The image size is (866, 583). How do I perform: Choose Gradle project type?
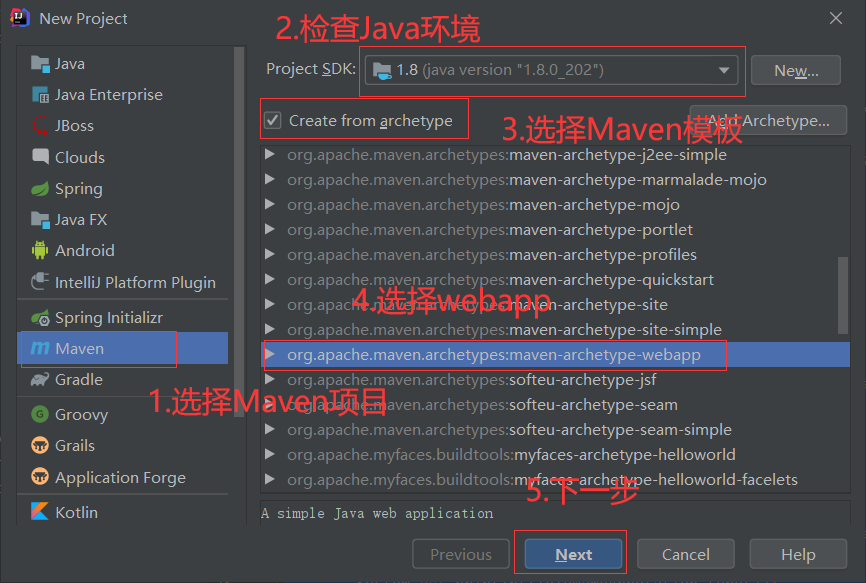click(x=125, y=380)
